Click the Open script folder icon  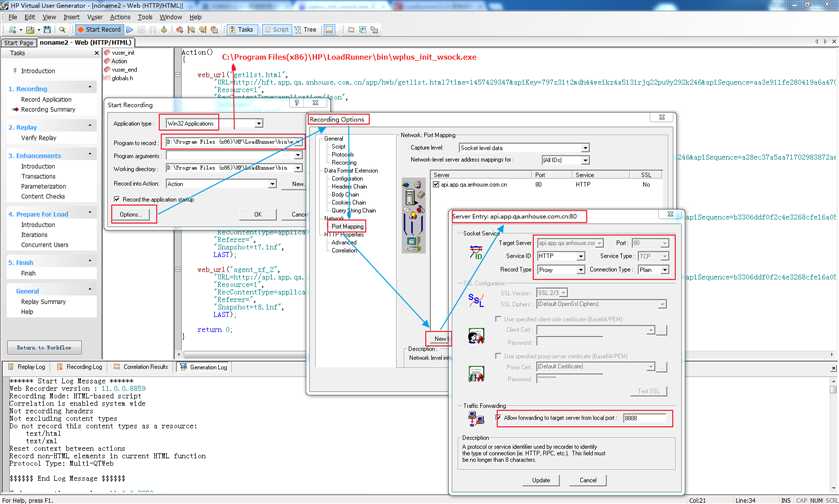[x=30, y=29]
